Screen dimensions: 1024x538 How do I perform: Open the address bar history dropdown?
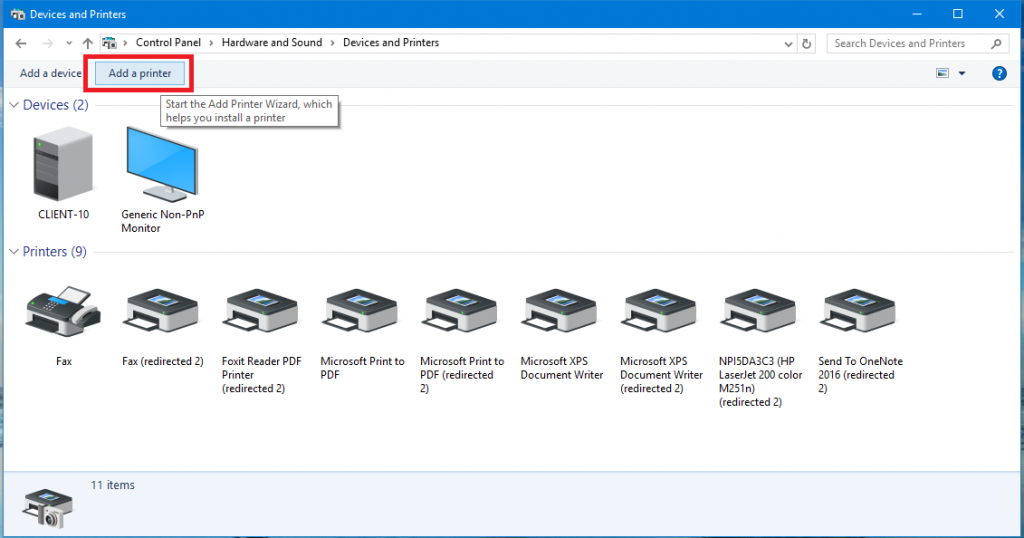coord(788,44)
